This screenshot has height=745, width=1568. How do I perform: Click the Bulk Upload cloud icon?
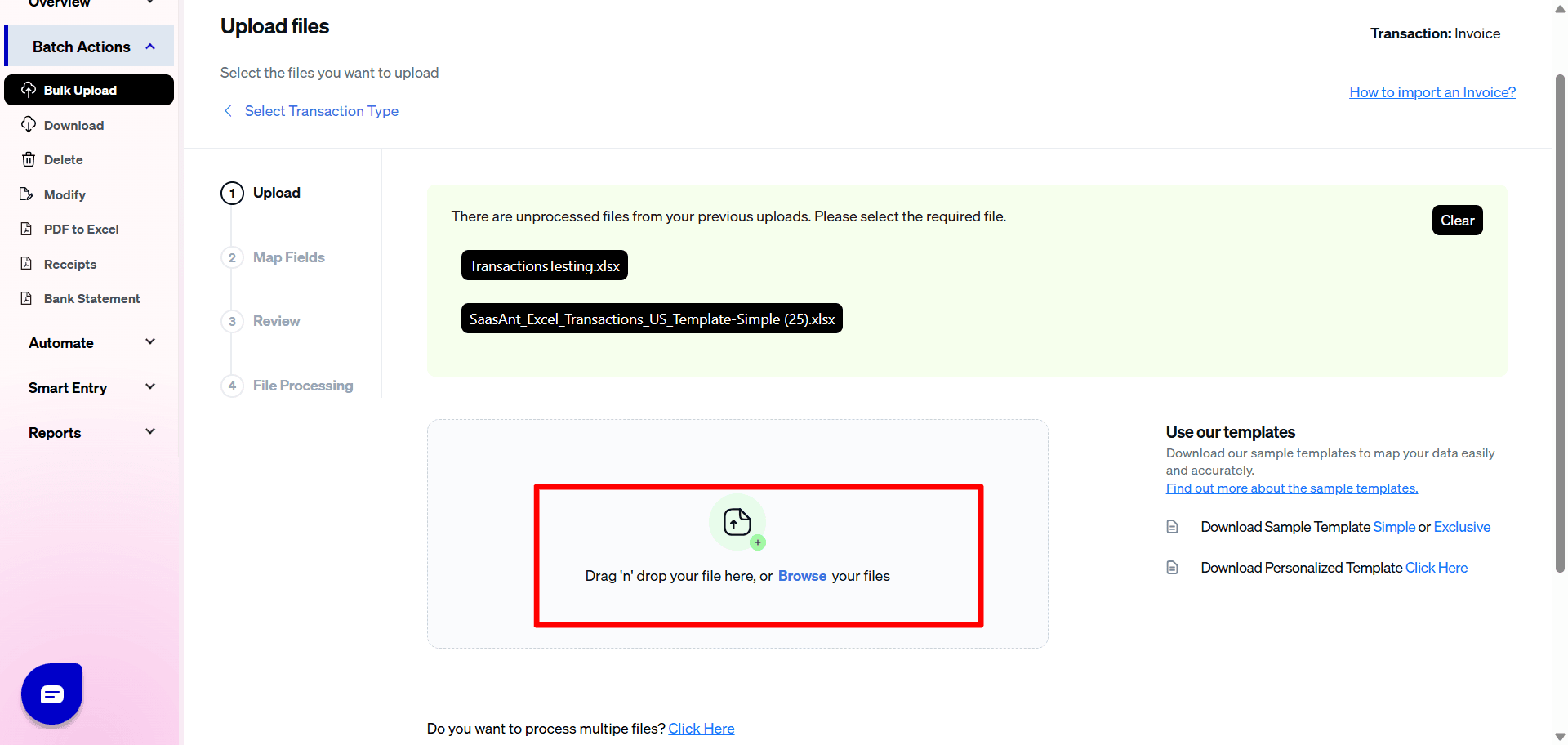pyautogui.click(x=29, y=90)
